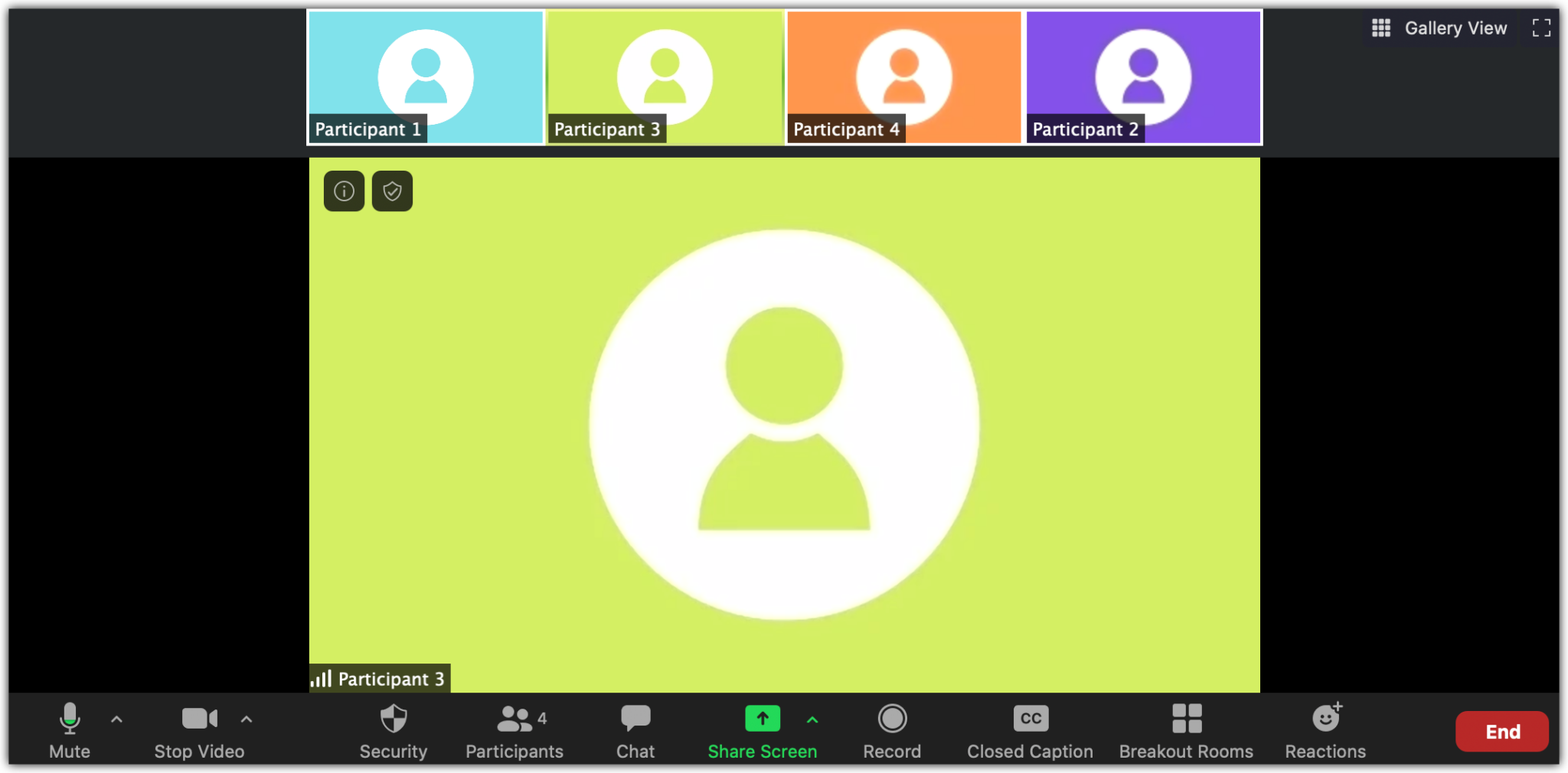1568x773 pixels.
Task: Open the meeting information icon
Action: pyautogui.click(x=344, y=191)
